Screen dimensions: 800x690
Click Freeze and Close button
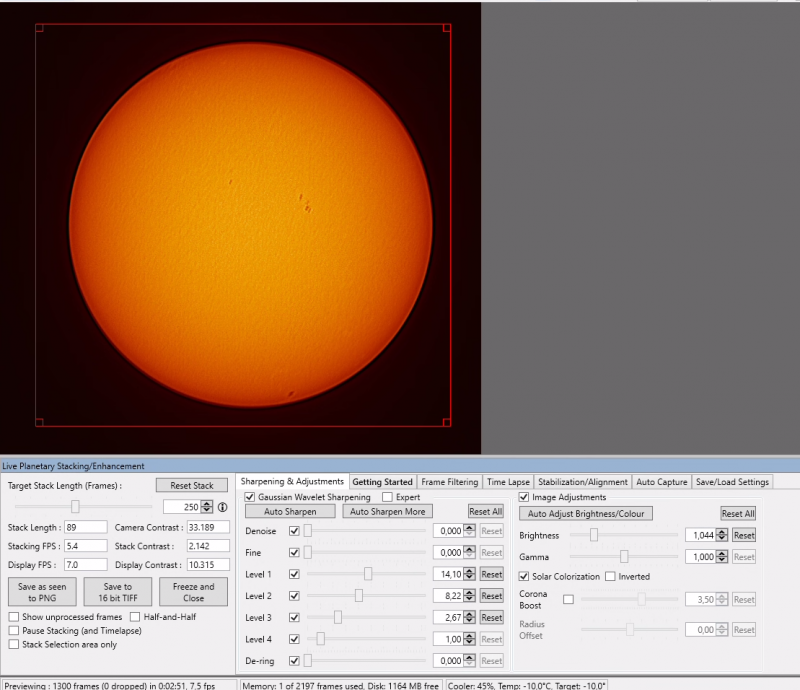193,592
